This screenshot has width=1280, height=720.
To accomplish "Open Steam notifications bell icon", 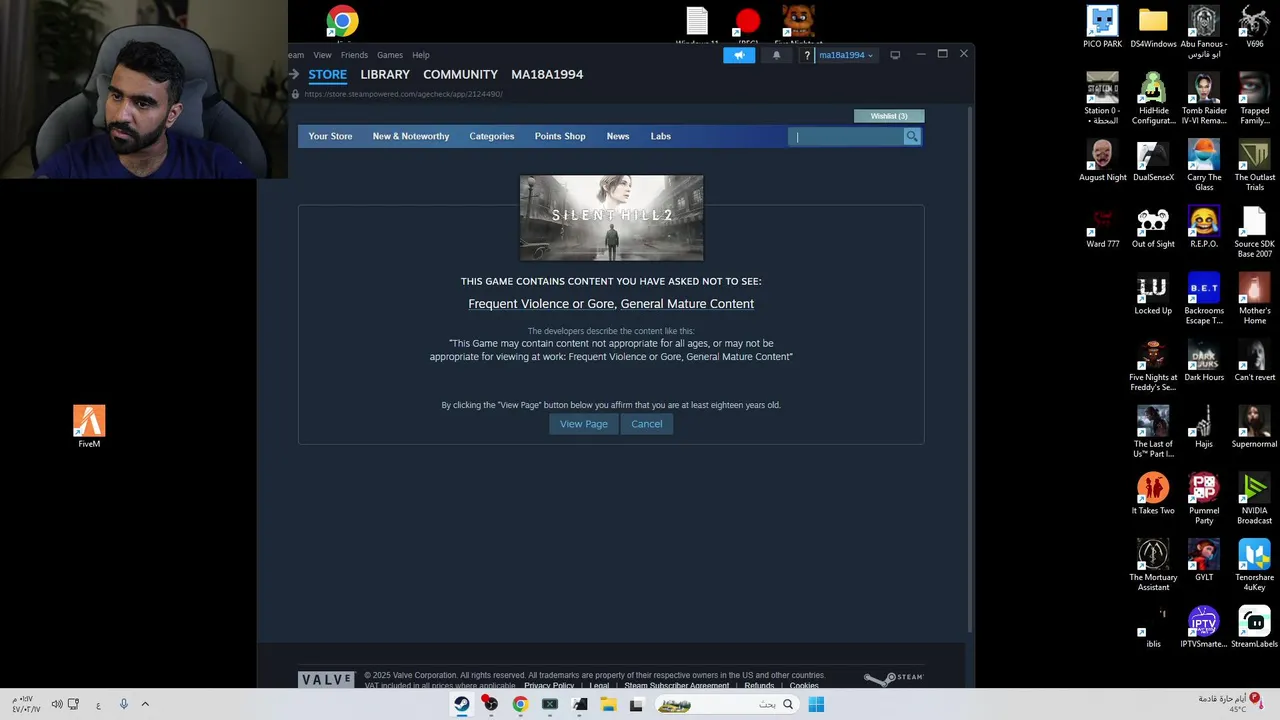I will [776, 55].
